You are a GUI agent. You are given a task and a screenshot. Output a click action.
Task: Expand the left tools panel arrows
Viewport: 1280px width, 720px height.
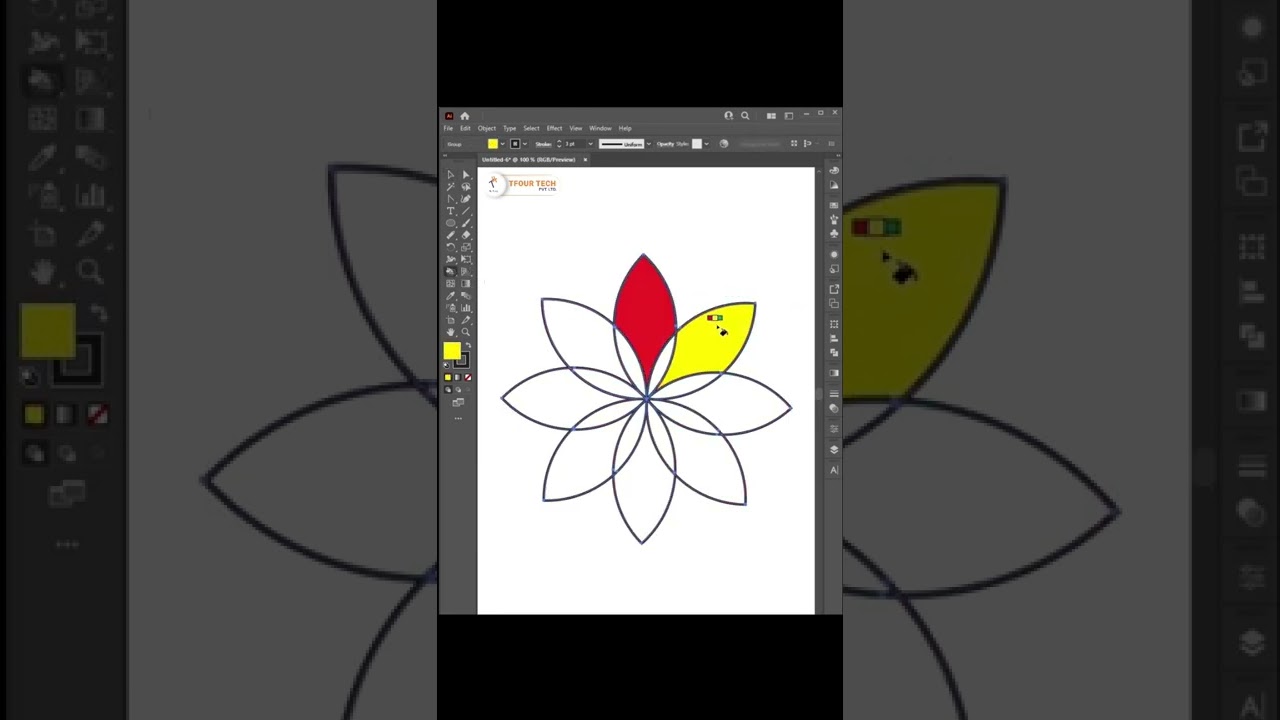pyautogui.click(x=445, y=155)
